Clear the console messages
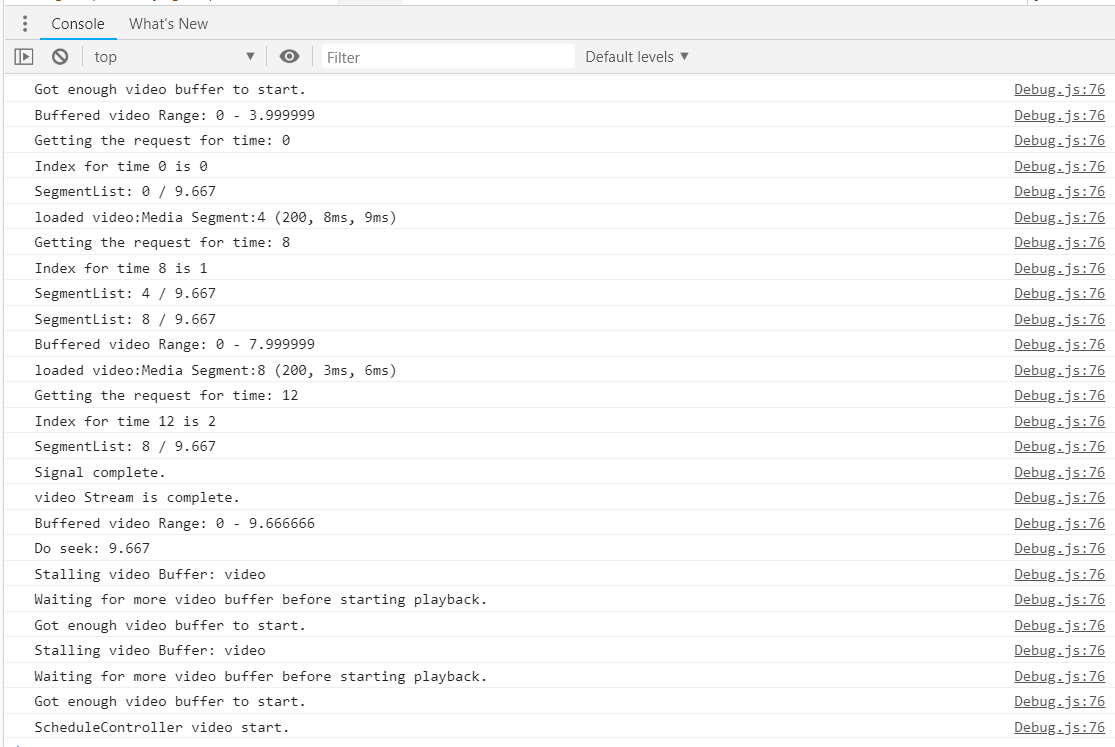 tap(59, 56)
